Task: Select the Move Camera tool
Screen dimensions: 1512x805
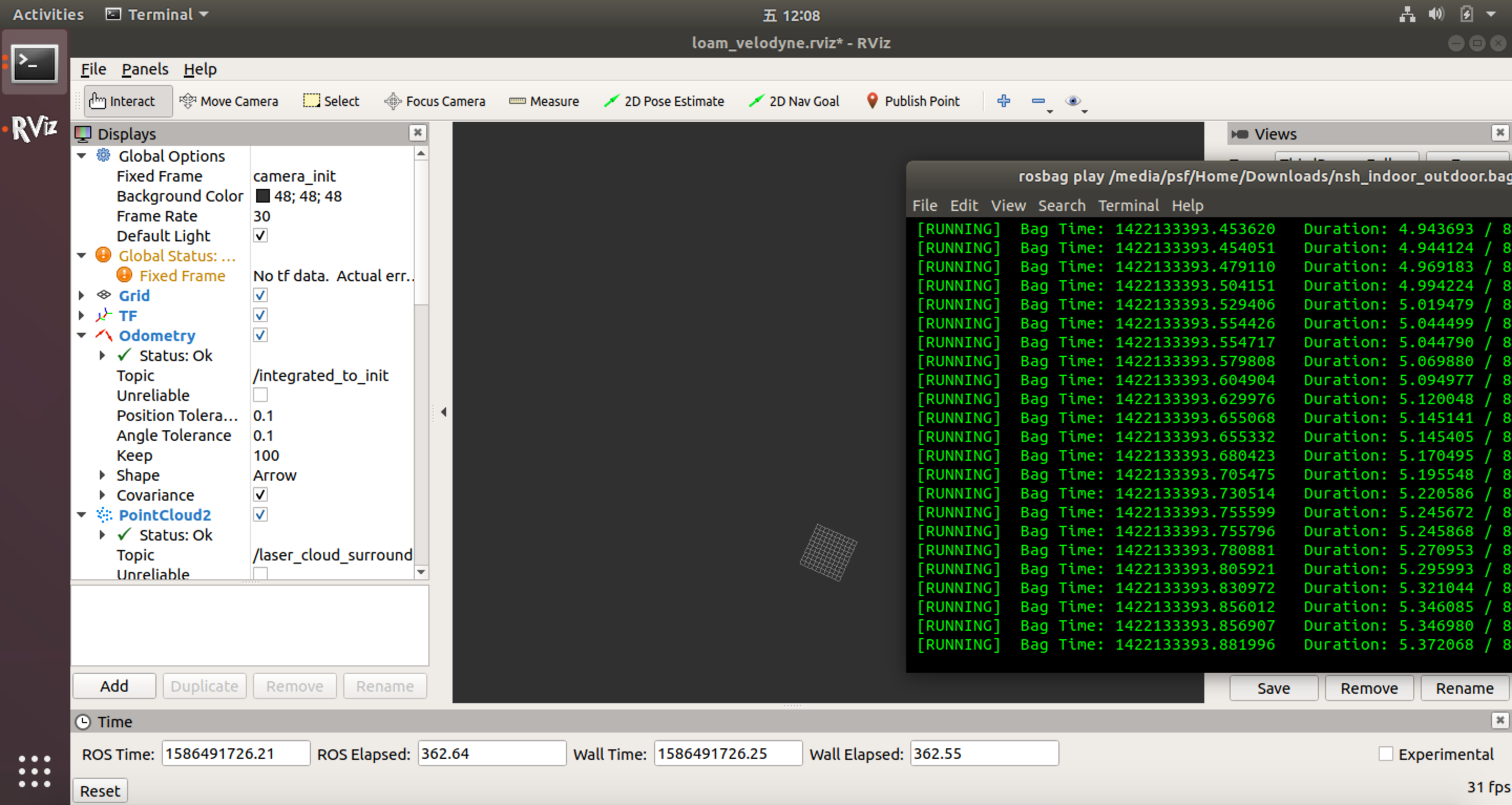Action: tap(229, 101)
